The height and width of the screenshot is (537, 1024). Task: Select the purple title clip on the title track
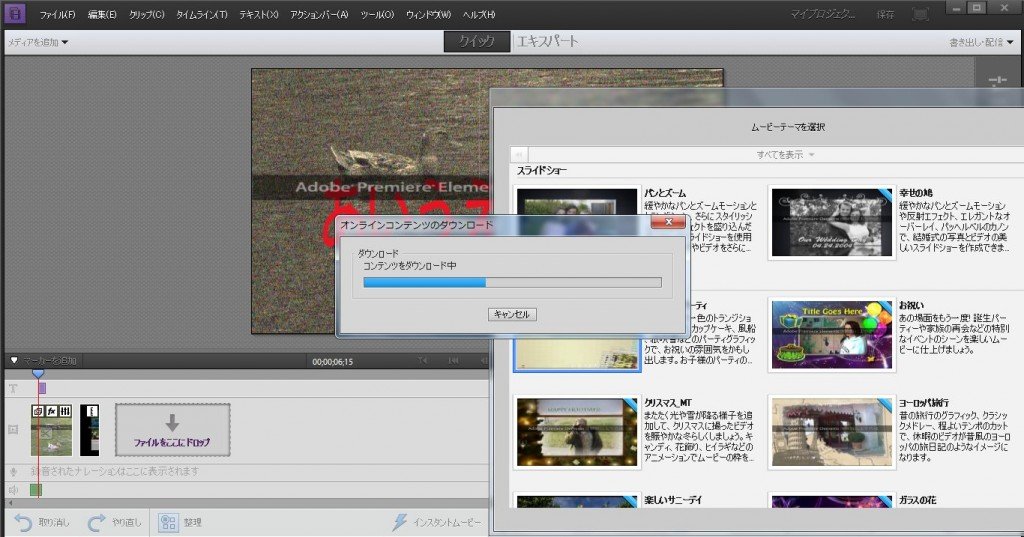(42, 388)
